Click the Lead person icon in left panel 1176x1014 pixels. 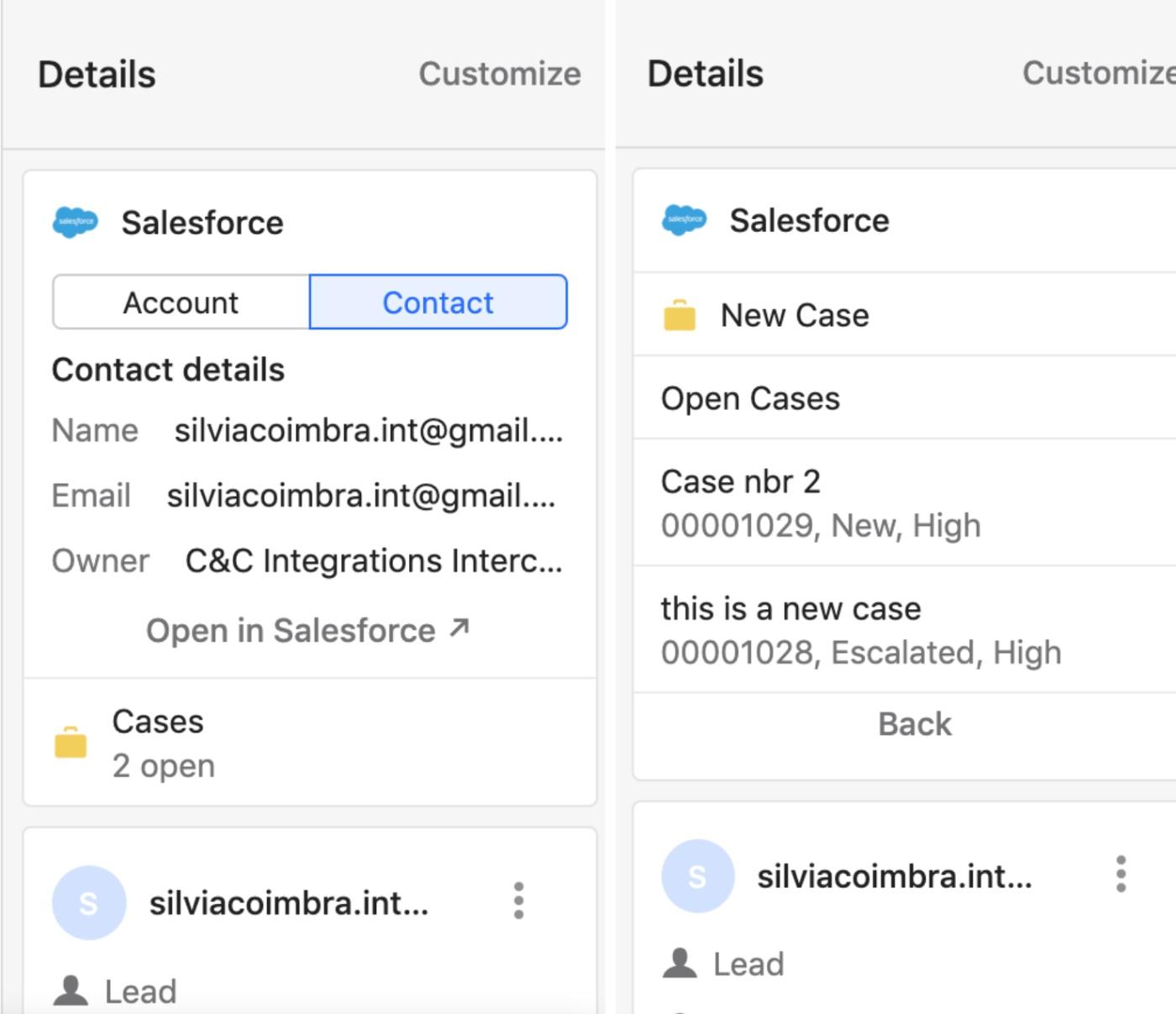coord(71,990)
